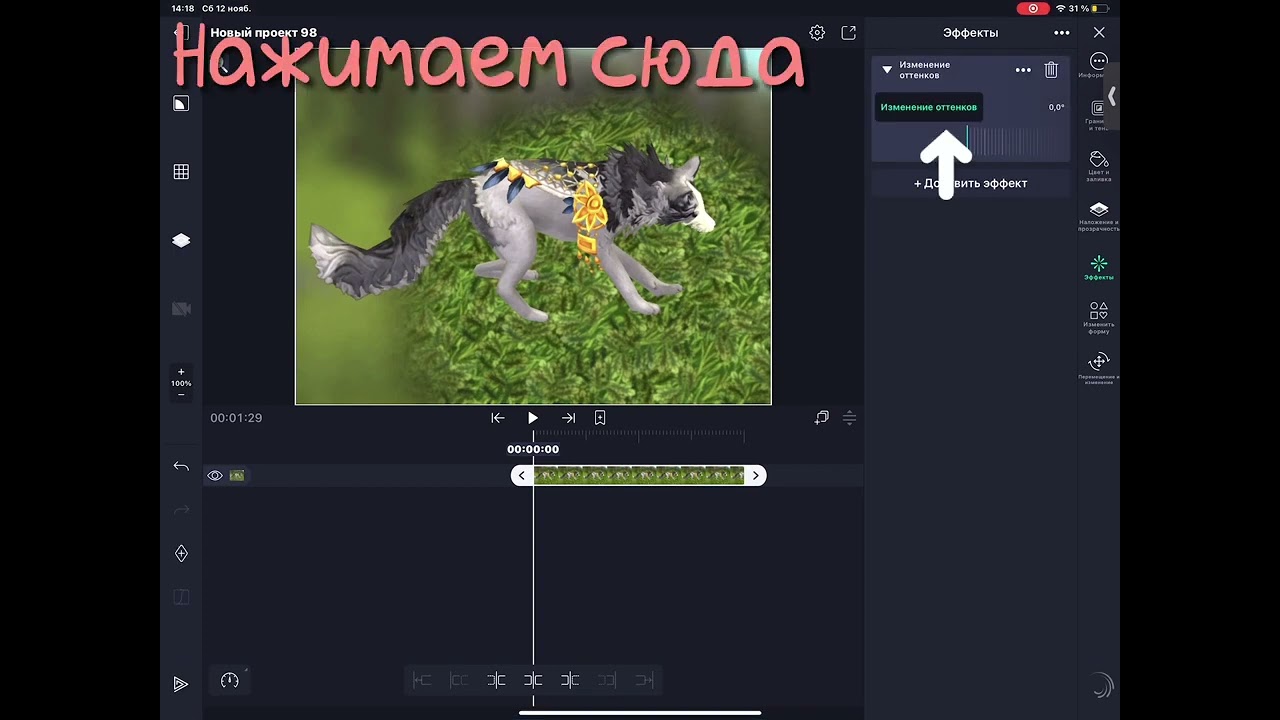Trim layer start to the playhead

click(x=496, y=681)
